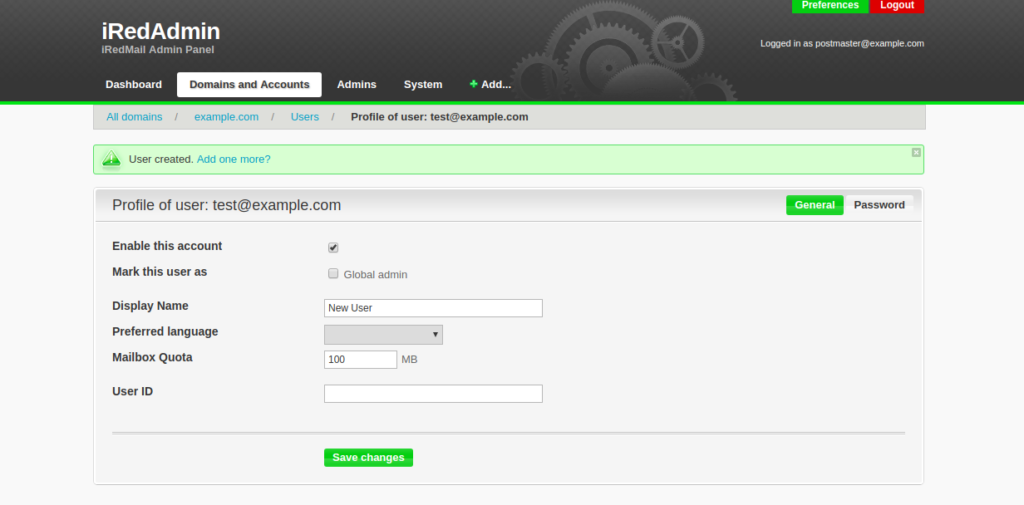Open the Preferred language dropdown
Screen dimensions: 1024x505
383,334
